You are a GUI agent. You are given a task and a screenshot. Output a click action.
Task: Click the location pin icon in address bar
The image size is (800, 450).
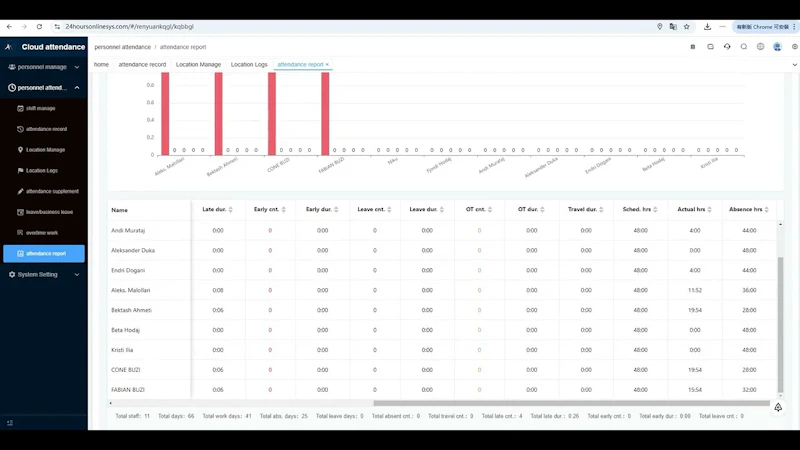point(660,27)
